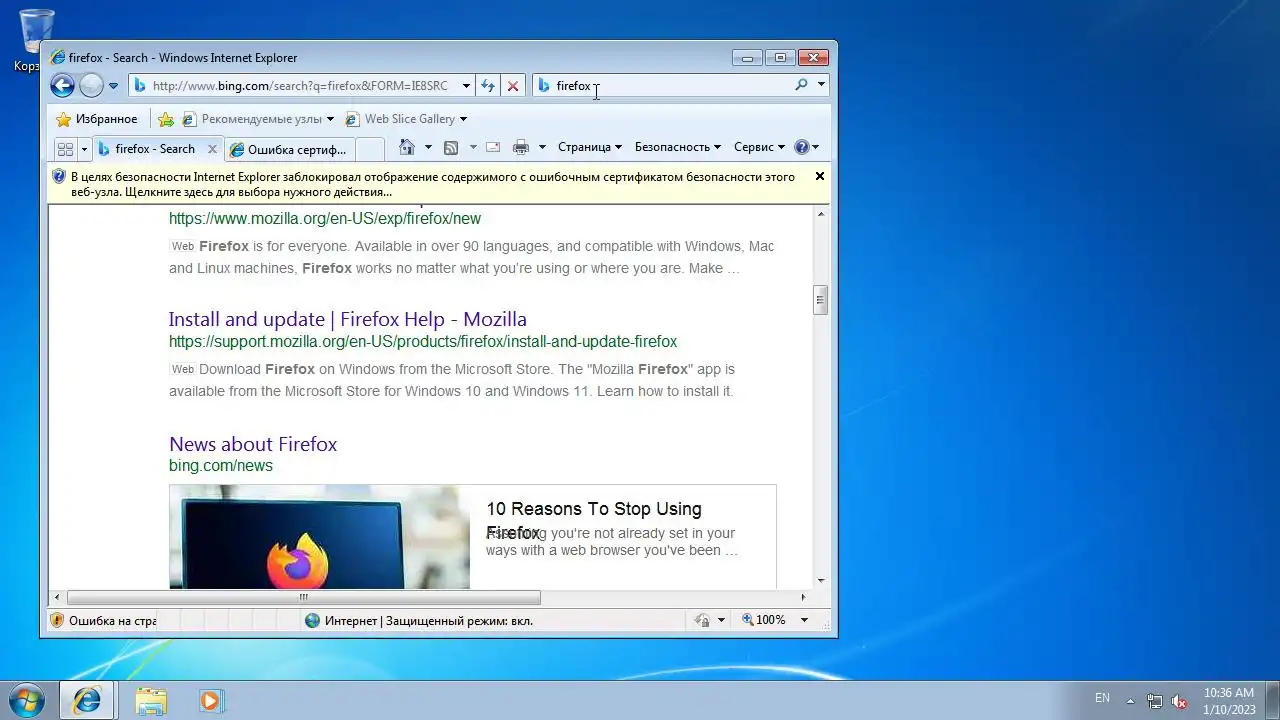Image resolution: width=1280 pixels, height=720 pixels.
Task: Add page to favorites bar star icon
Action: [x=166, y=119]
